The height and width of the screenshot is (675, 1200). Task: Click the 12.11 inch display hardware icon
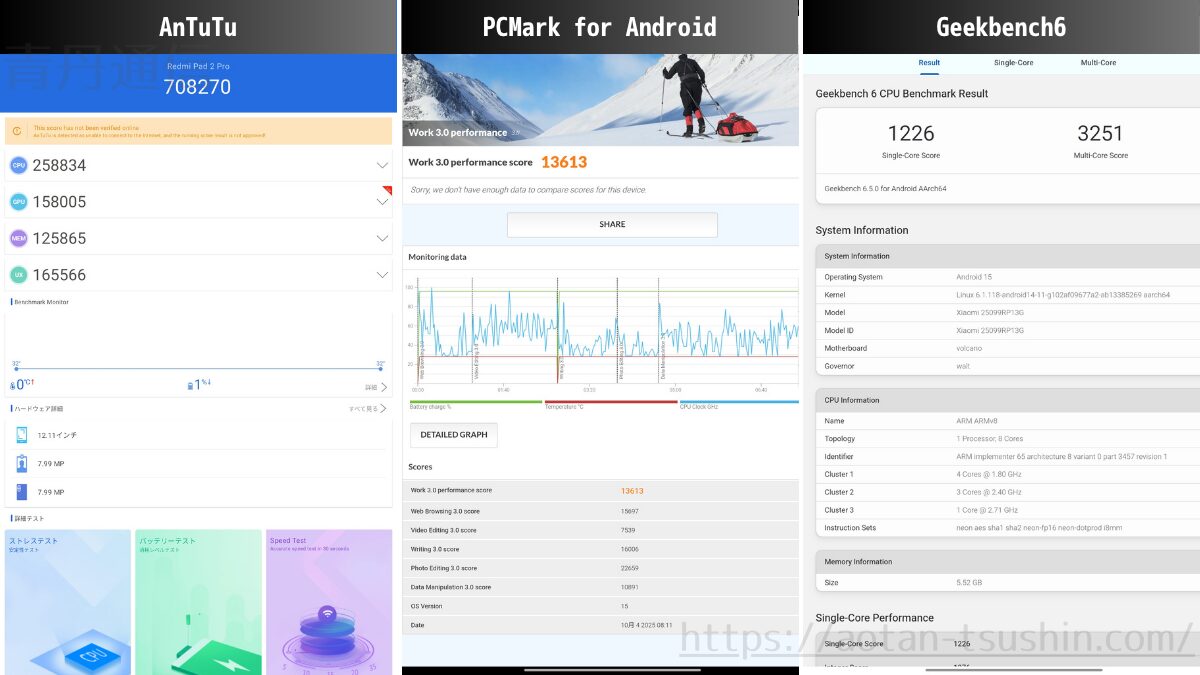coord(22,435)
